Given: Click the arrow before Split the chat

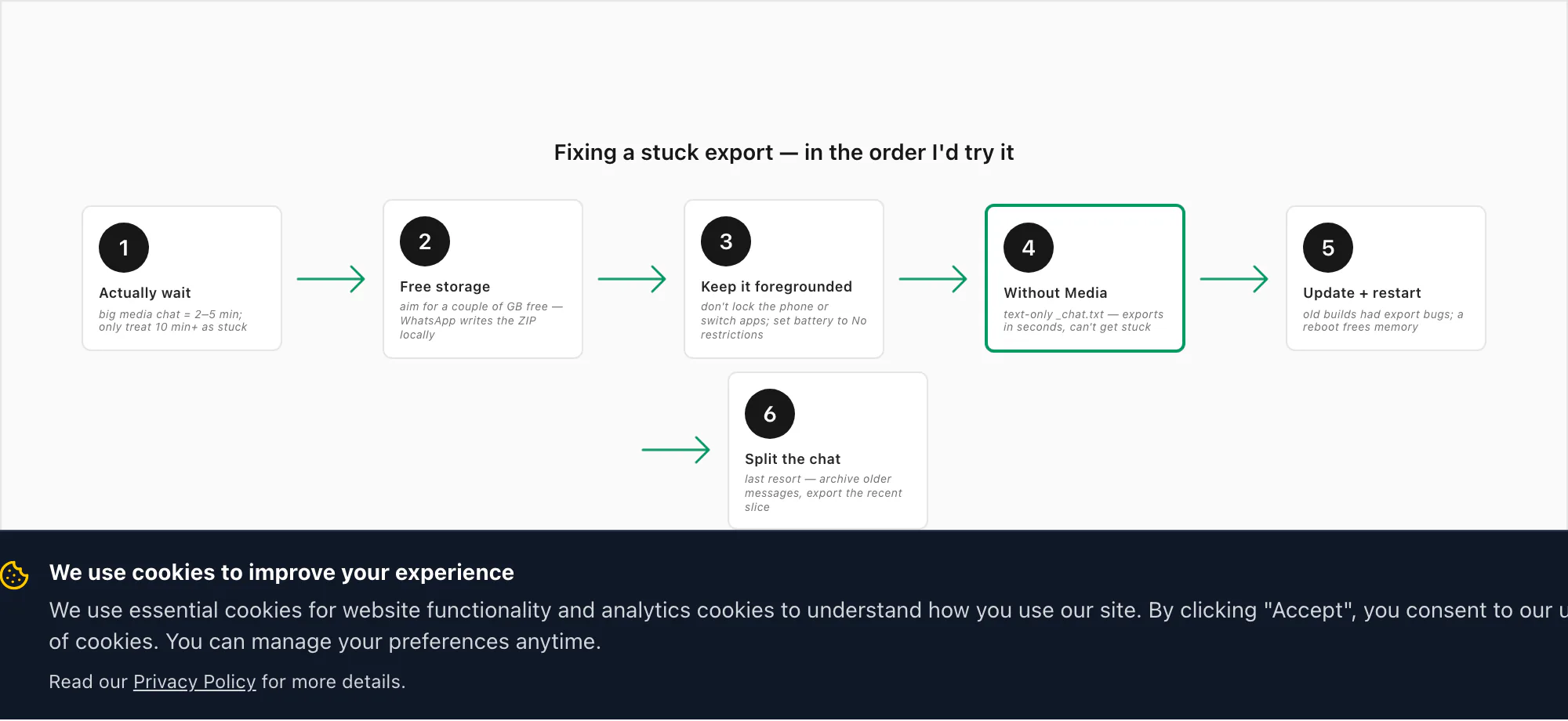Looking at the screenshot, I should tap(676, 450).
